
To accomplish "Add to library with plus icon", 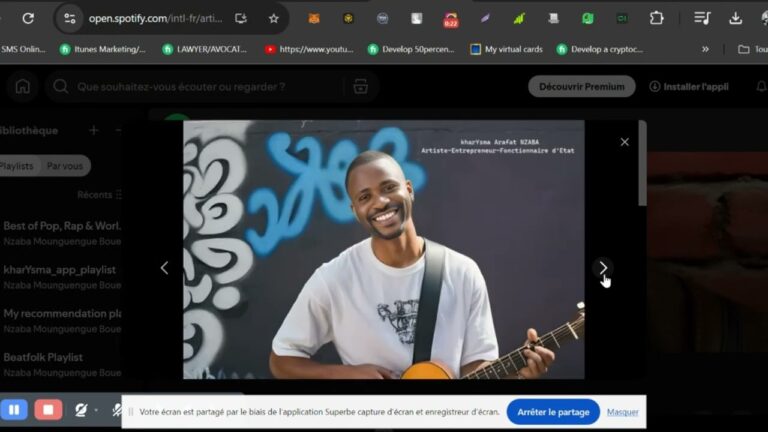I will point(94,130).
